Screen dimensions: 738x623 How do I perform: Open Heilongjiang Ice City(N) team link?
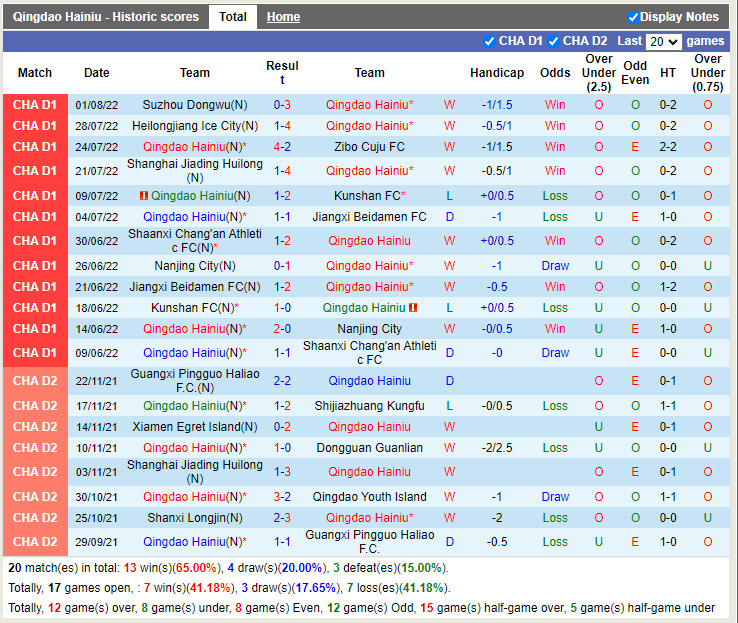[195, 126]
